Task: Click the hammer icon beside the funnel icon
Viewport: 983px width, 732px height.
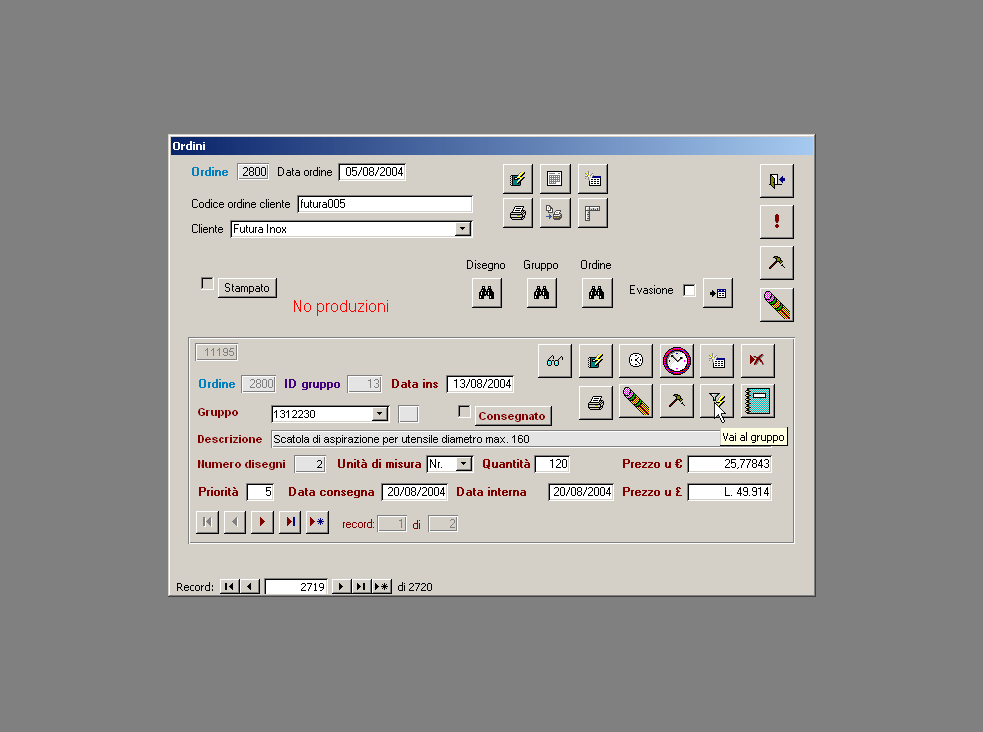Action: 676,401
